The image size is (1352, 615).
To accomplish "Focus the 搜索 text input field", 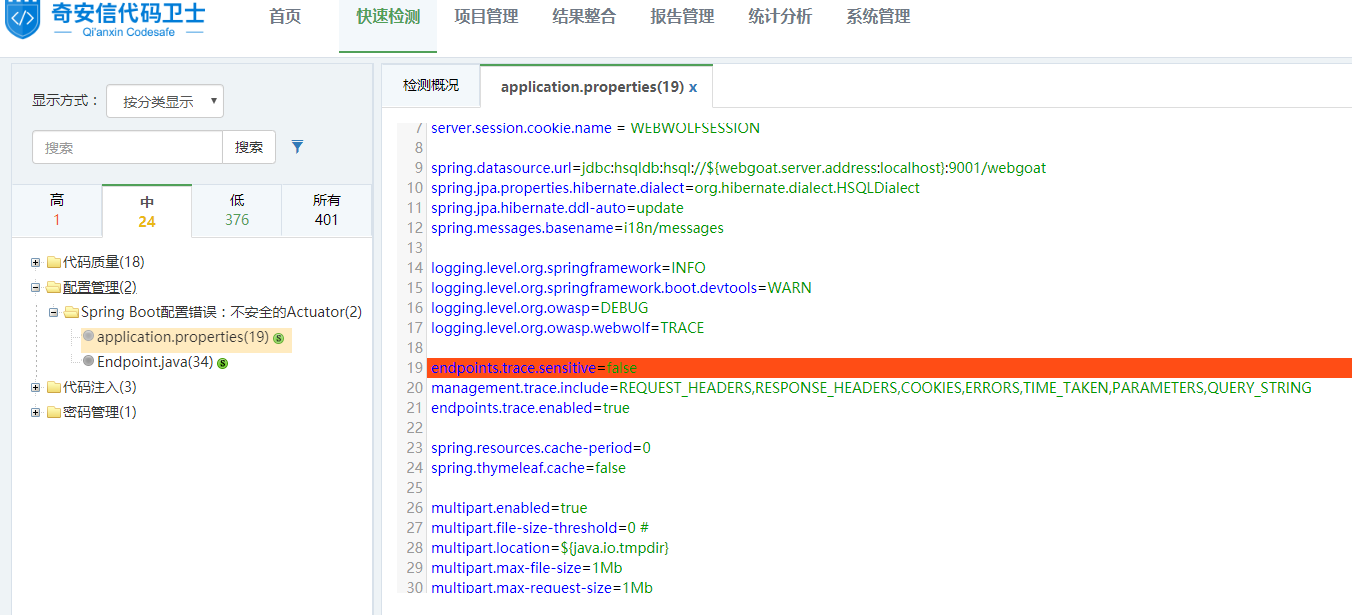I will click(127, 147).
